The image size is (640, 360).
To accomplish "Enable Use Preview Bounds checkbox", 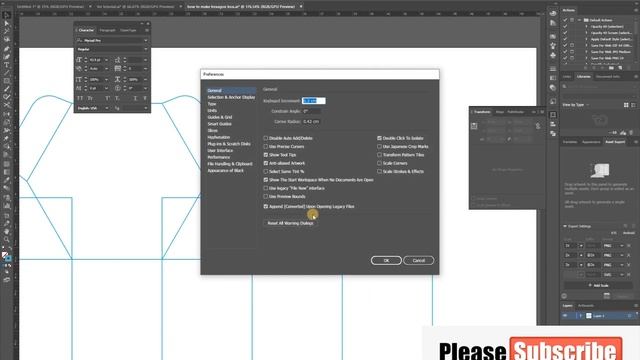I will coord(266,196).
